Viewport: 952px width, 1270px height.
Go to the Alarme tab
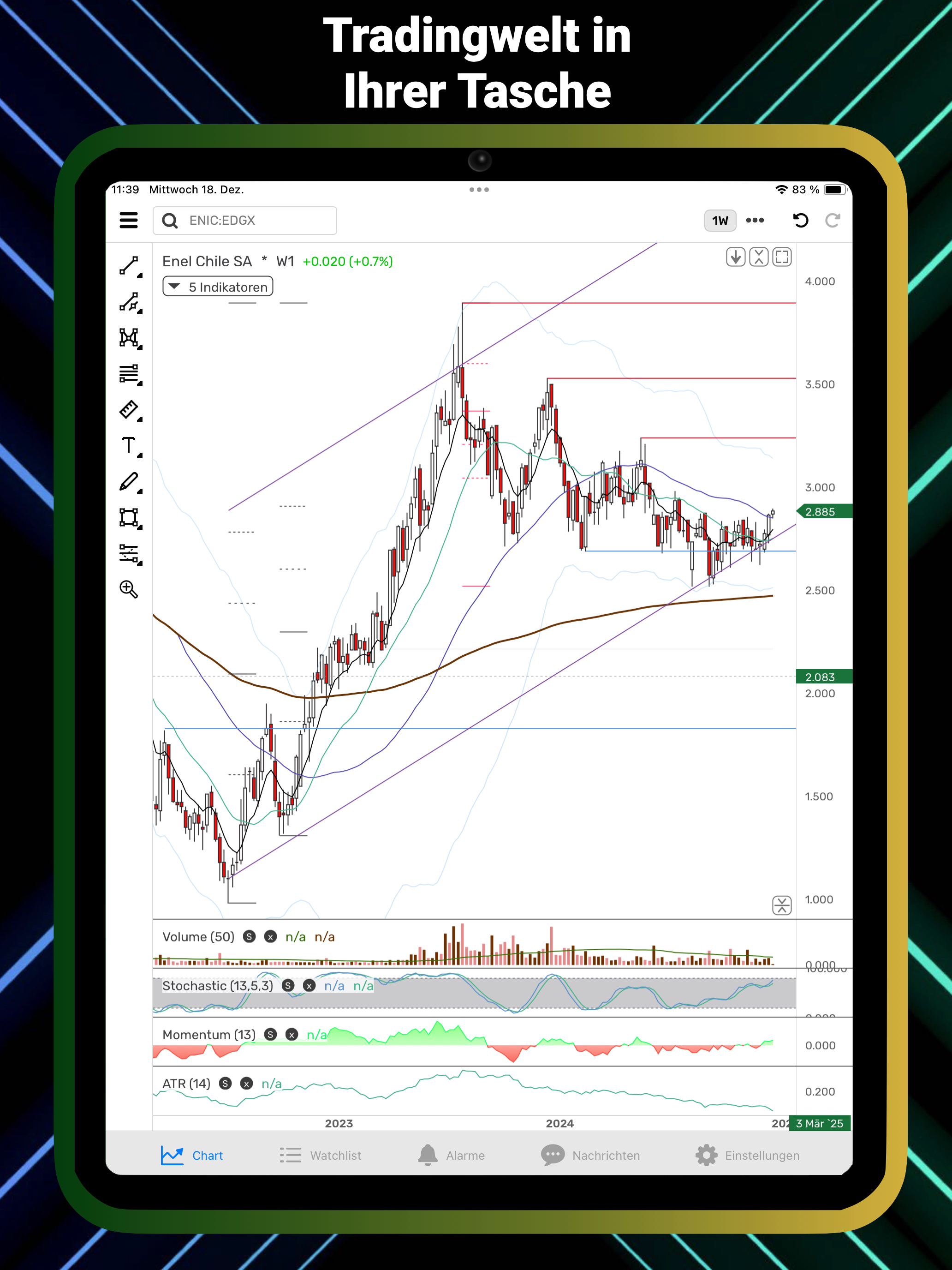(451, 1155)
